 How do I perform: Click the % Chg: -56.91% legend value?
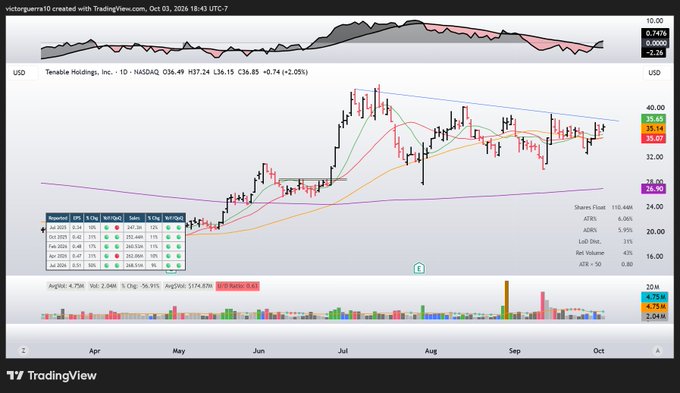(x=140, y=286)
